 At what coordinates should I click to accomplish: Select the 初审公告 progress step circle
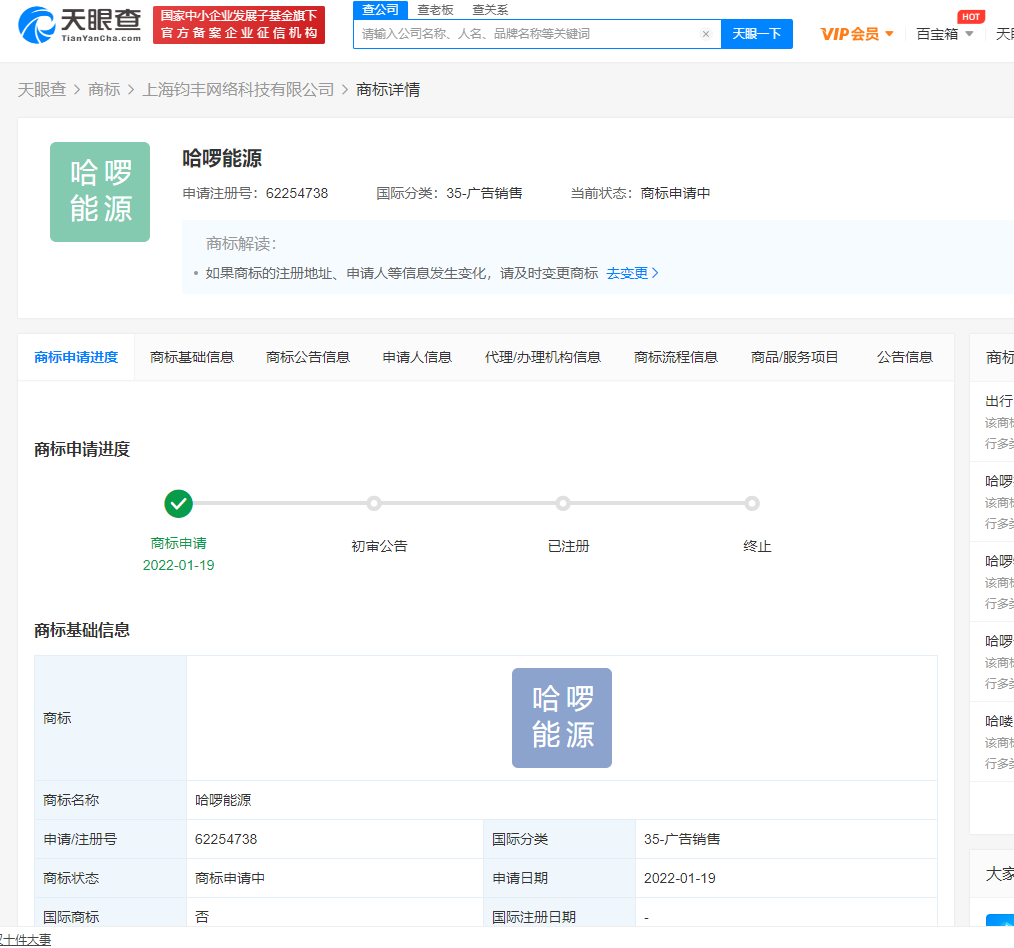tap(374, 504)
